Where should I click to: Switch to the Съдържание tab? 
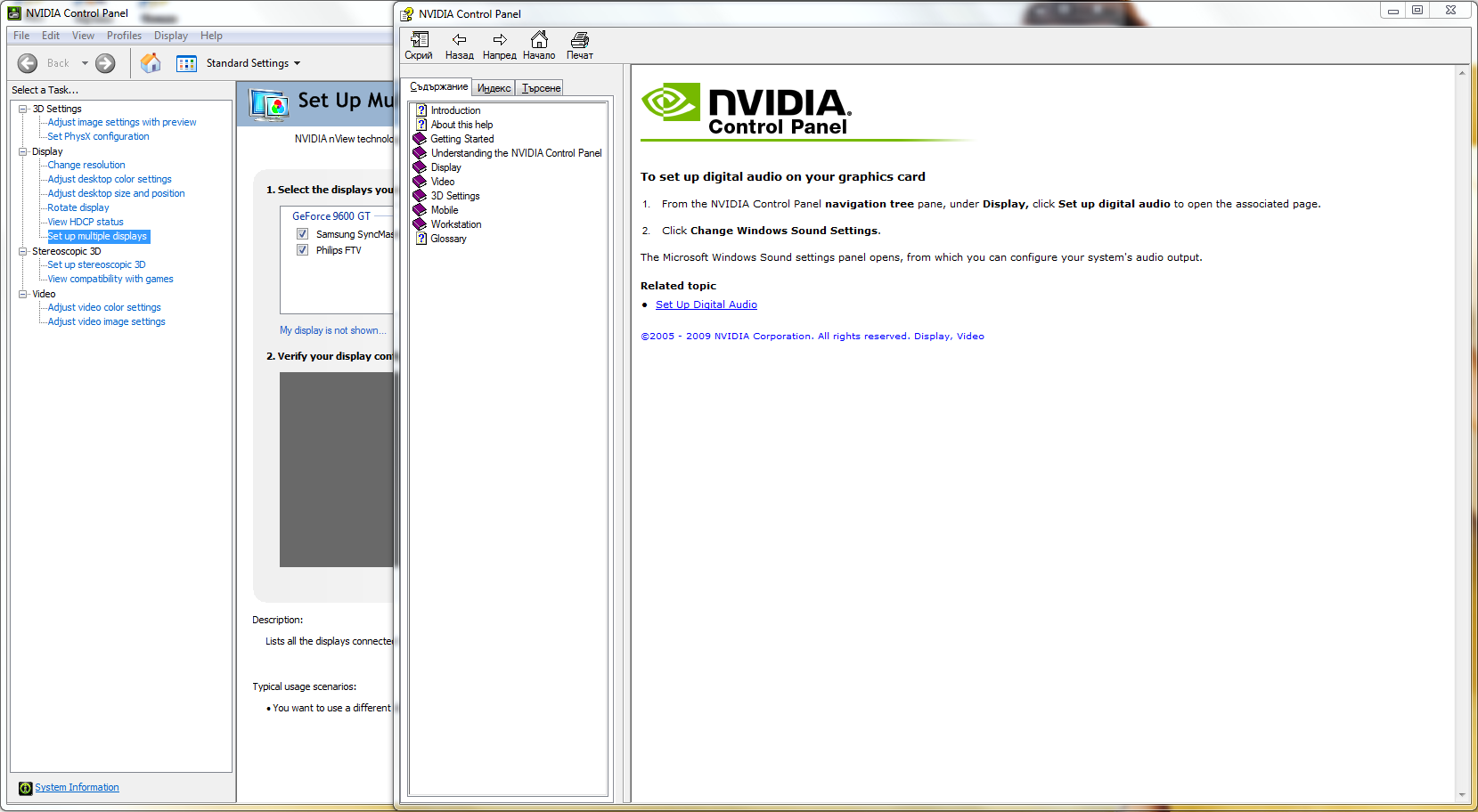437,86
